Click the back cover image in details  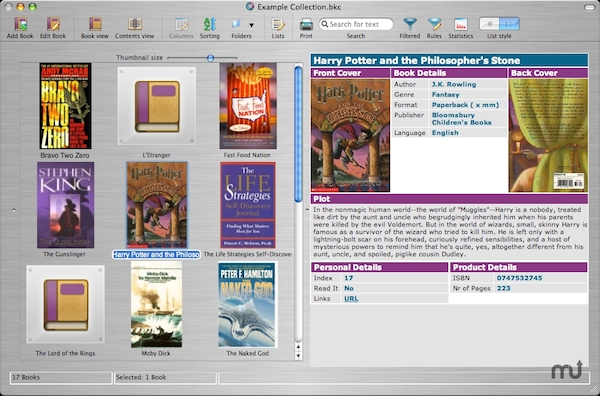pos(548,135)
